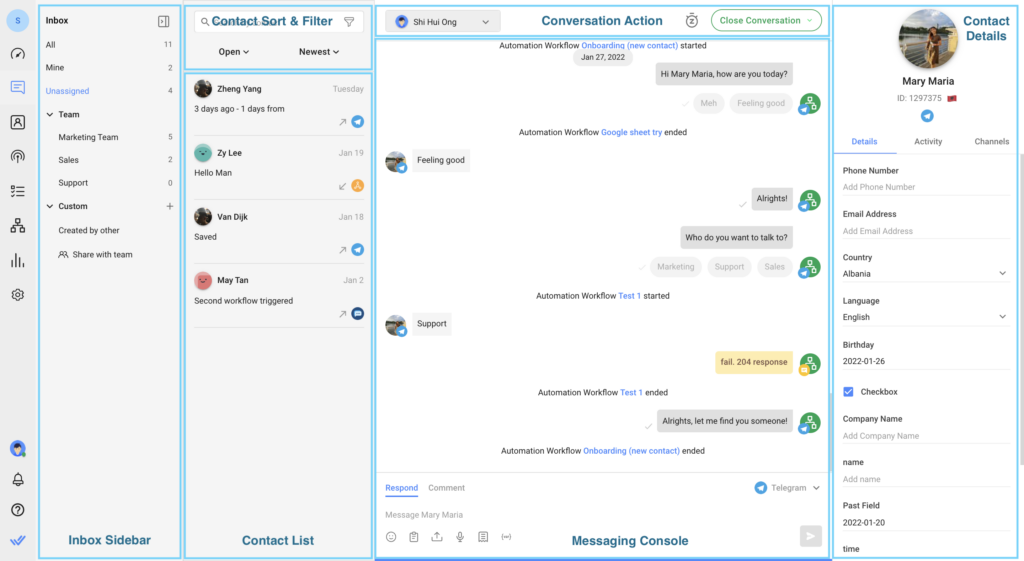This screenshot has height=561, width=1024.
Task: Insert a dynamic variable with the braces icon
Action: [x=506, y=537]
